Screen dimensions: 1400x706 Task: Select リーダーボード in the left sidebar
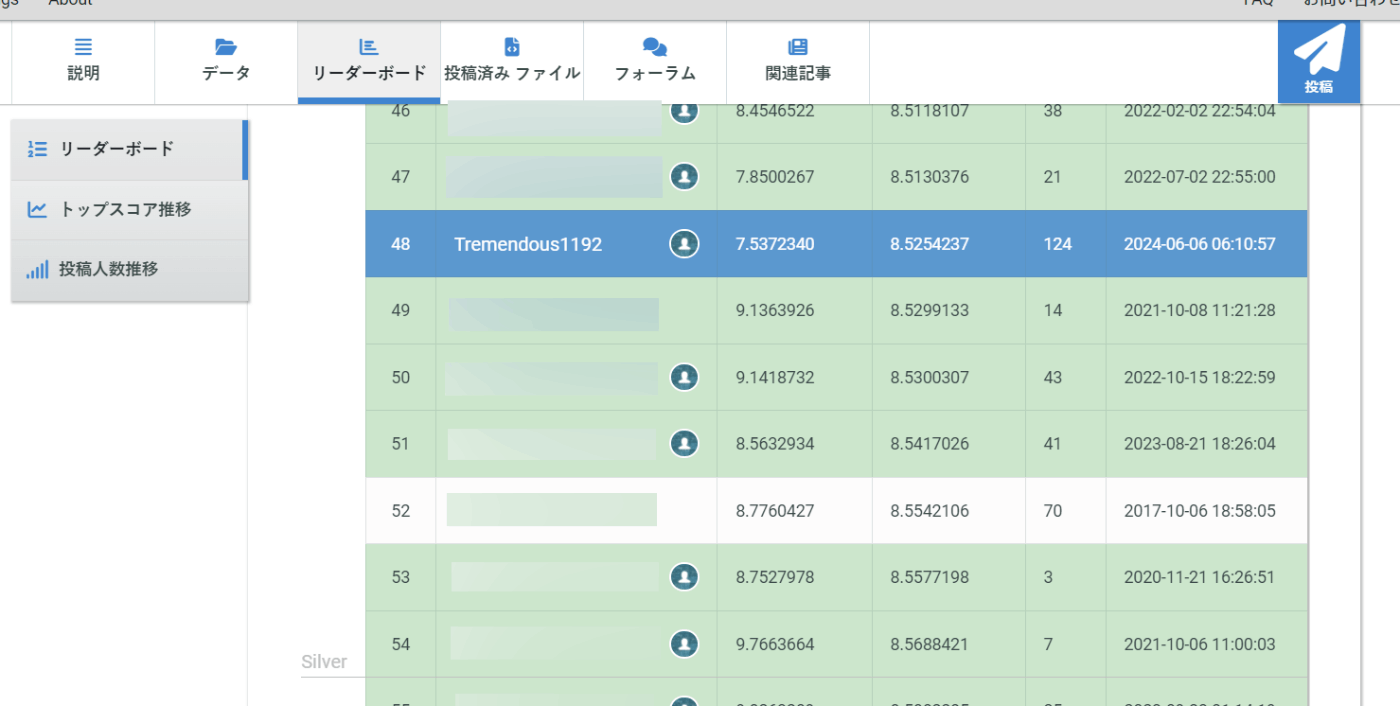[x=129, y=149]
